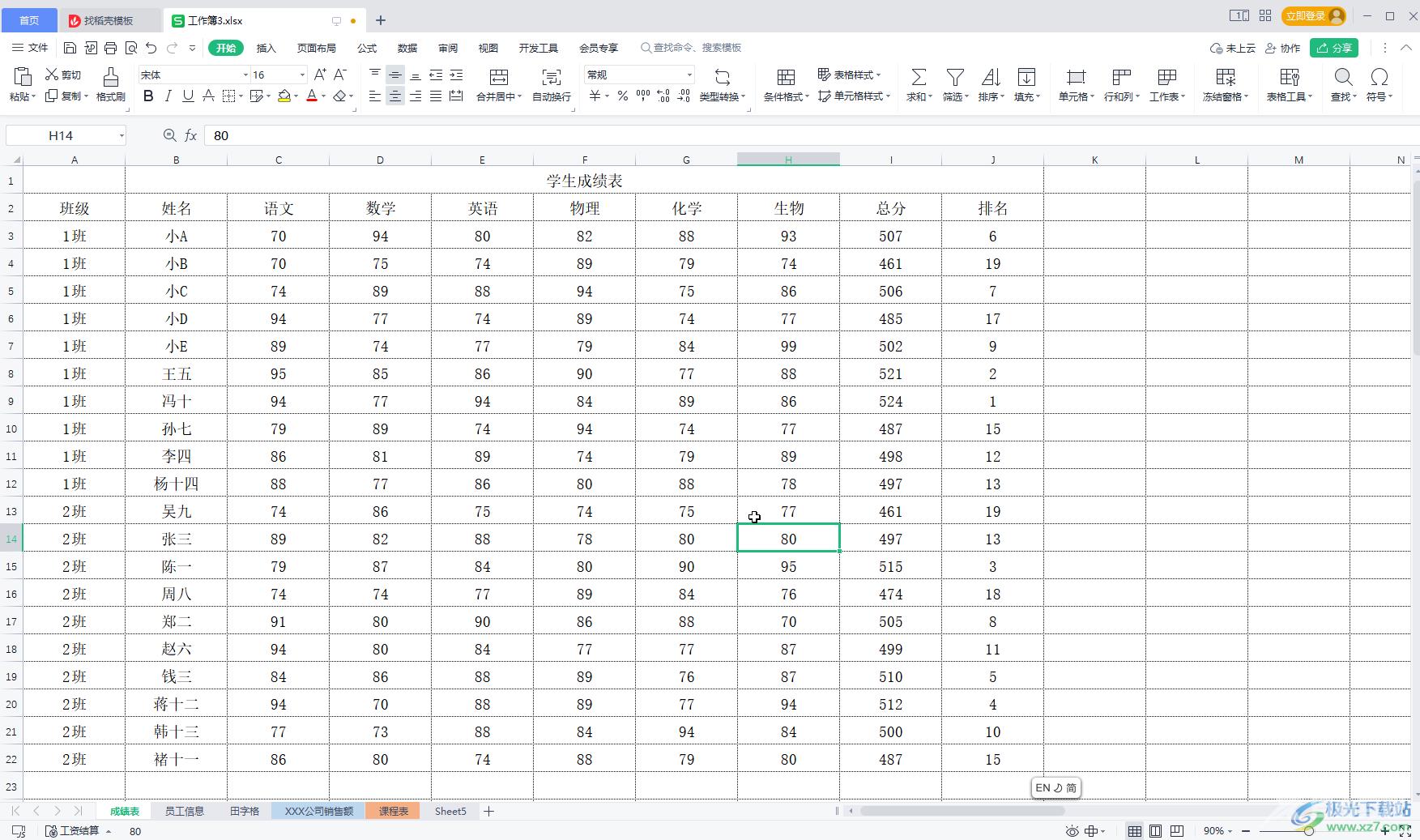The height and width of the screenshot is (840, 1420).
Task: Open the font name dropdown showing 宋体
Action: tap(245, 75)
